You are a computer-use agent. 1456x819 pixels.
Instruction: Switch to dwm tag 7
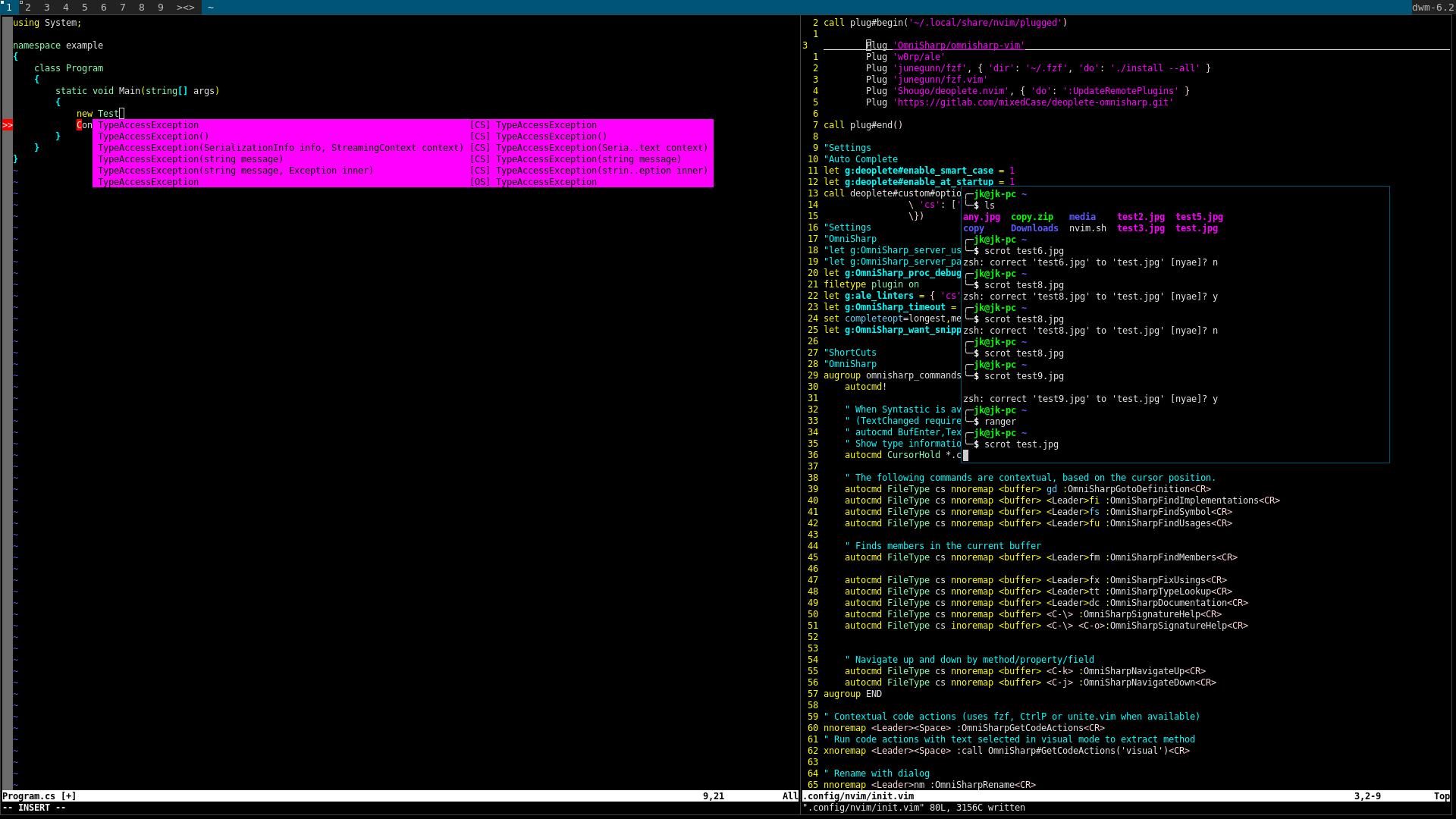click(123, 7)
